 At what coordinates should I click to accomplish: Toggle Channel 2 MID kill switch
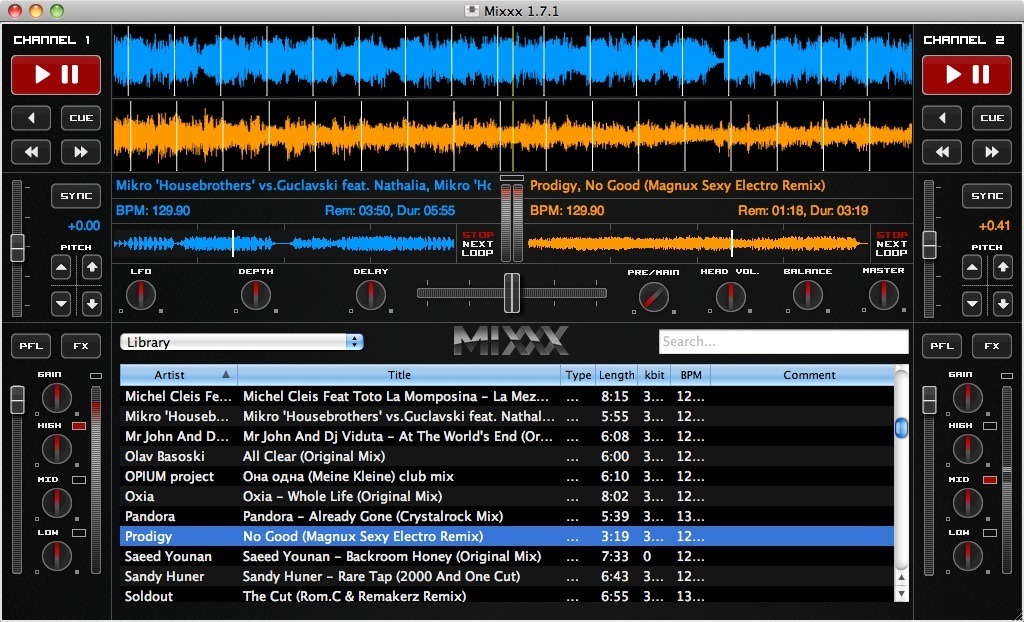tap(990, 480)
